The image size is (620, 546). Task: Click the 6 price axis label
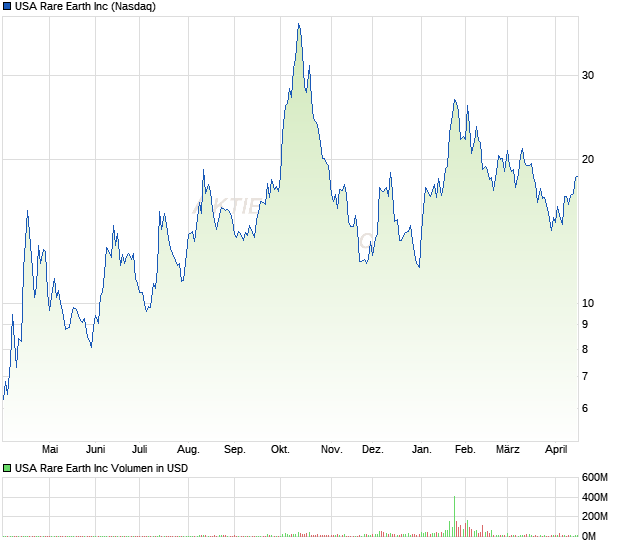585,409
